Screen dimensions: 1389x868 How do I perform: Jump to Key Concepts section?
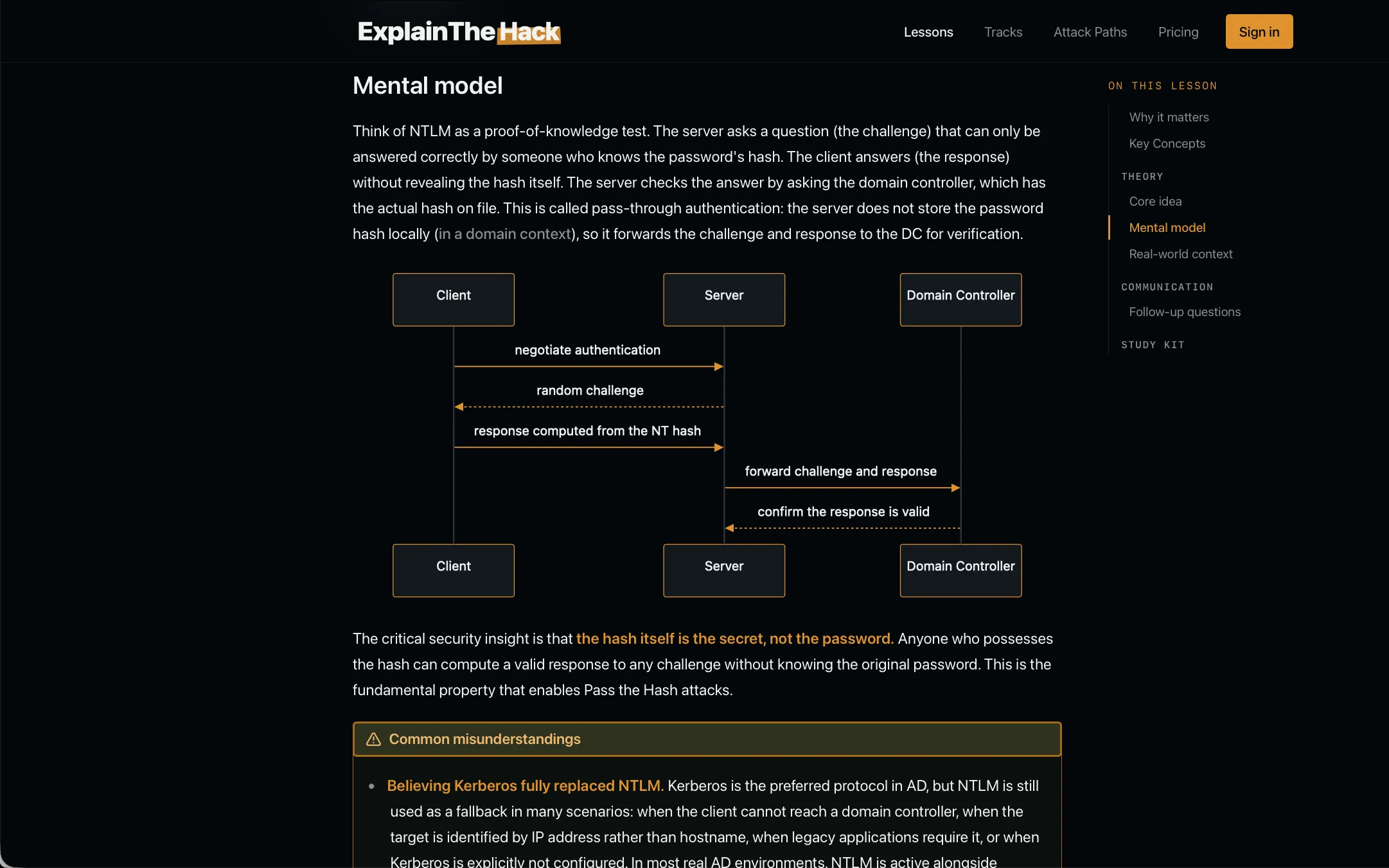1167,143
